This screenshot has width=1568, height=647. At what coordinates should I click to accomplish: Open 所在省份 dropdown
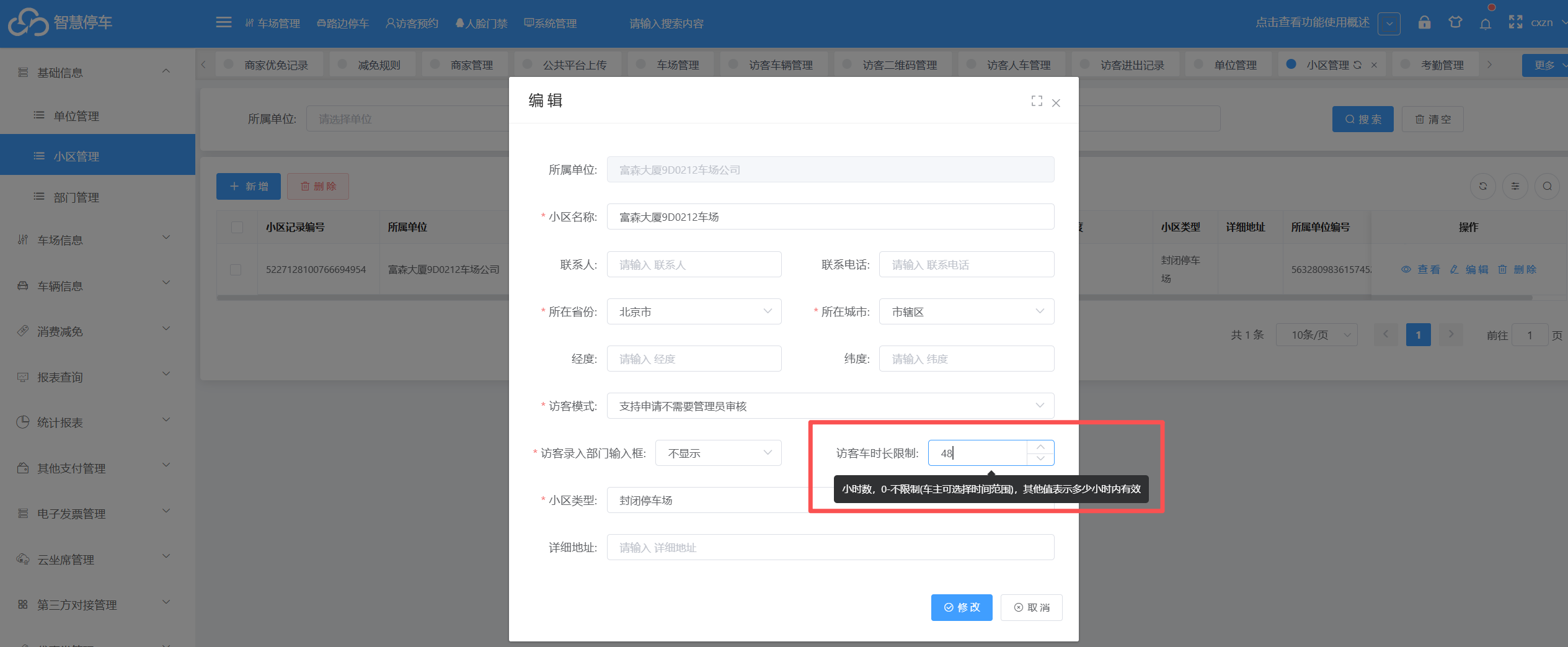694,312
